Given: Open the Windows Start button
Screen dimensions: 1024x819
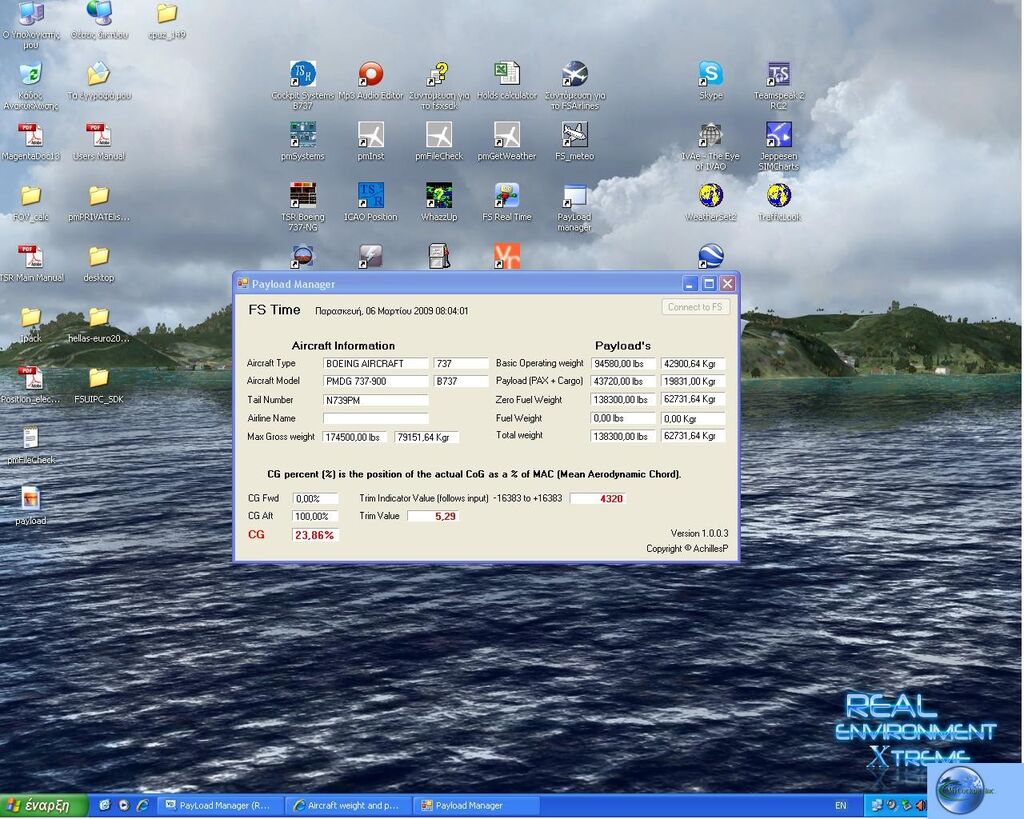Looking at the screenshot, I should pos(43,806).
